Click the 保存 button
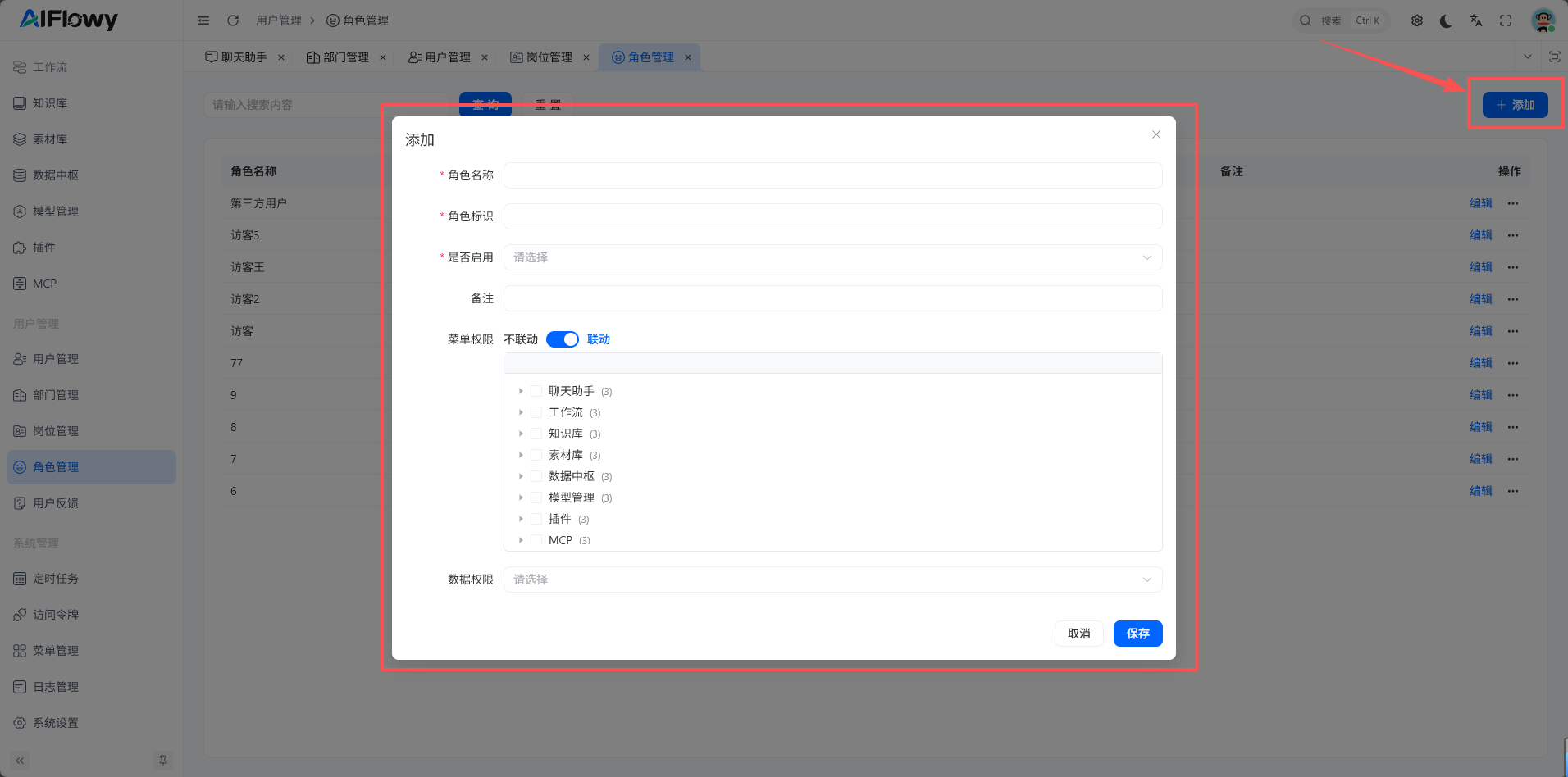This screenshot has height=777, width=1568. click(1137, 634)
